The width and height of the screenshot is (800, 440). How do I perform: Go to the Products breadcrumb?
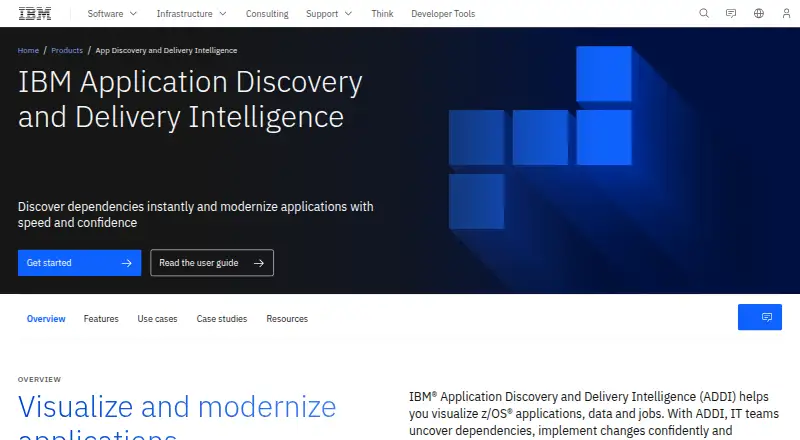click(x=67, y=50)
